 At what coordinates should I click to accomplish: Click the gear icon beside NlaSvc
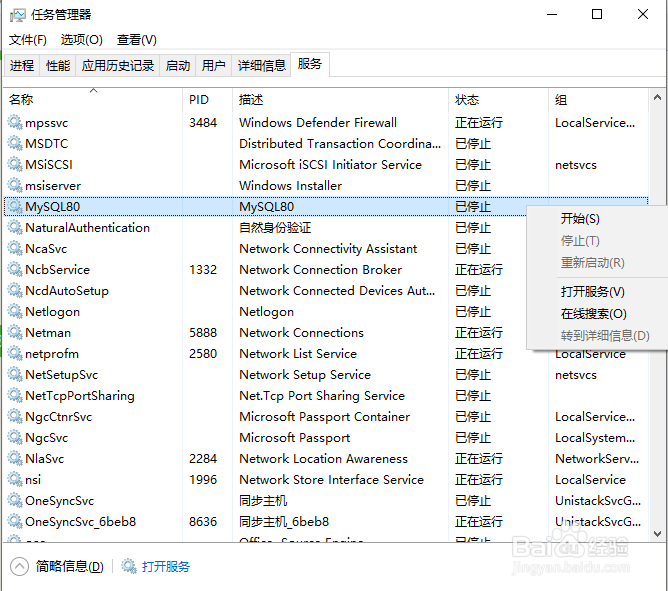click(x=15, y=458)
